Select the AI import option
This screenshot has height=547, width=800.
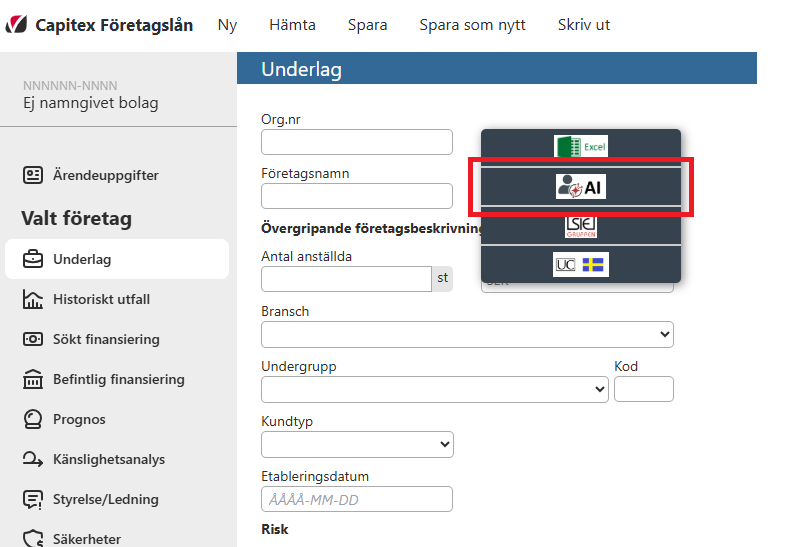tap(581, 187)
